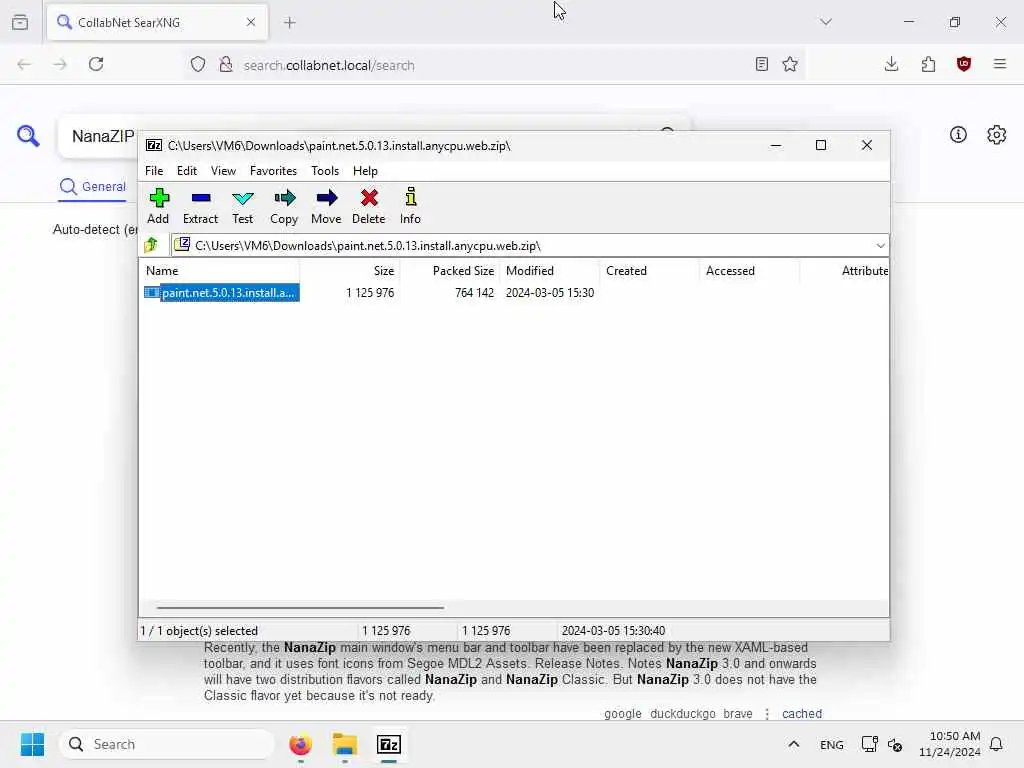The width and height of the screenshot is (1024, 768).
Task: Sort by Size column header
Action: (349, 270)
